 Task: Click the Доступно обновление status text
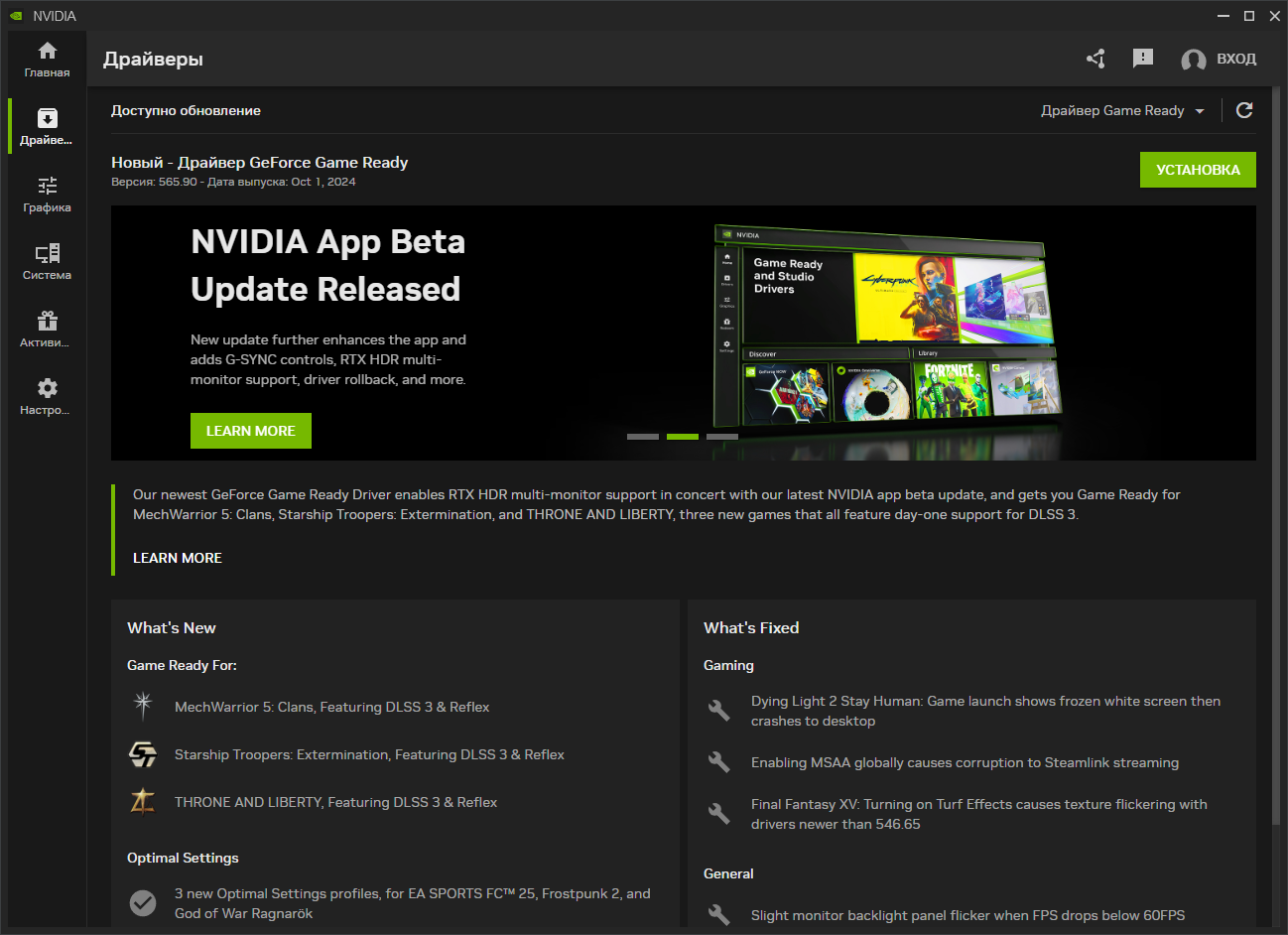(186, 110)
